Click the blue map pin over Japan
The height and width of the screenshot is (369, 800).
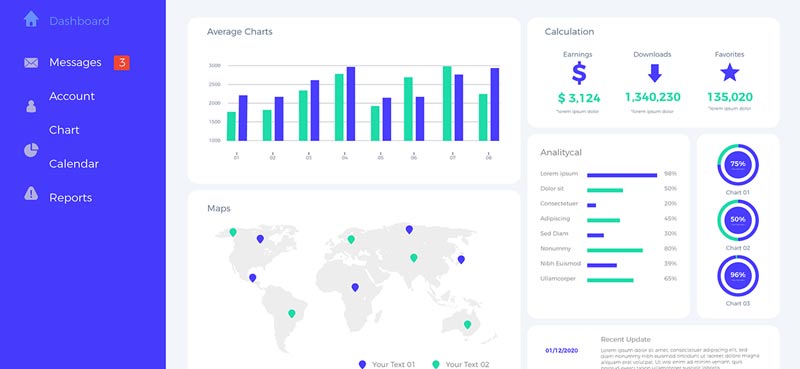pyautogui.click(x=461, y=260)
